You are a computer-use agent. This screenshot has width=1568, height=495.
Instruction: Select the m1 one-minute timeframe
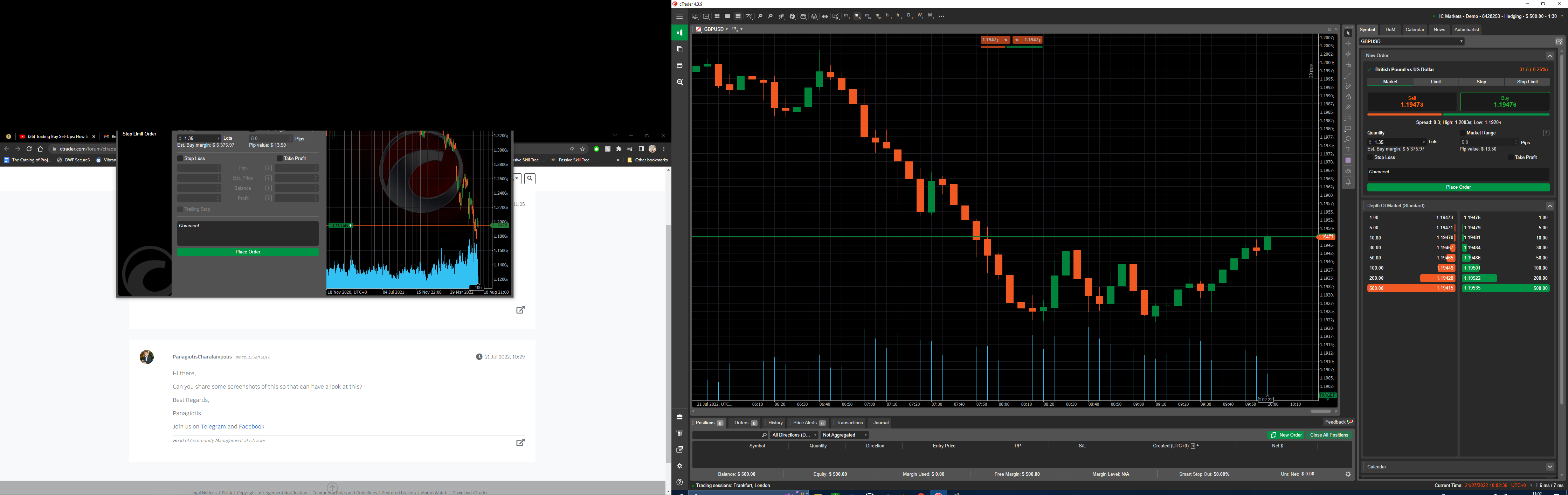point(847,16)
